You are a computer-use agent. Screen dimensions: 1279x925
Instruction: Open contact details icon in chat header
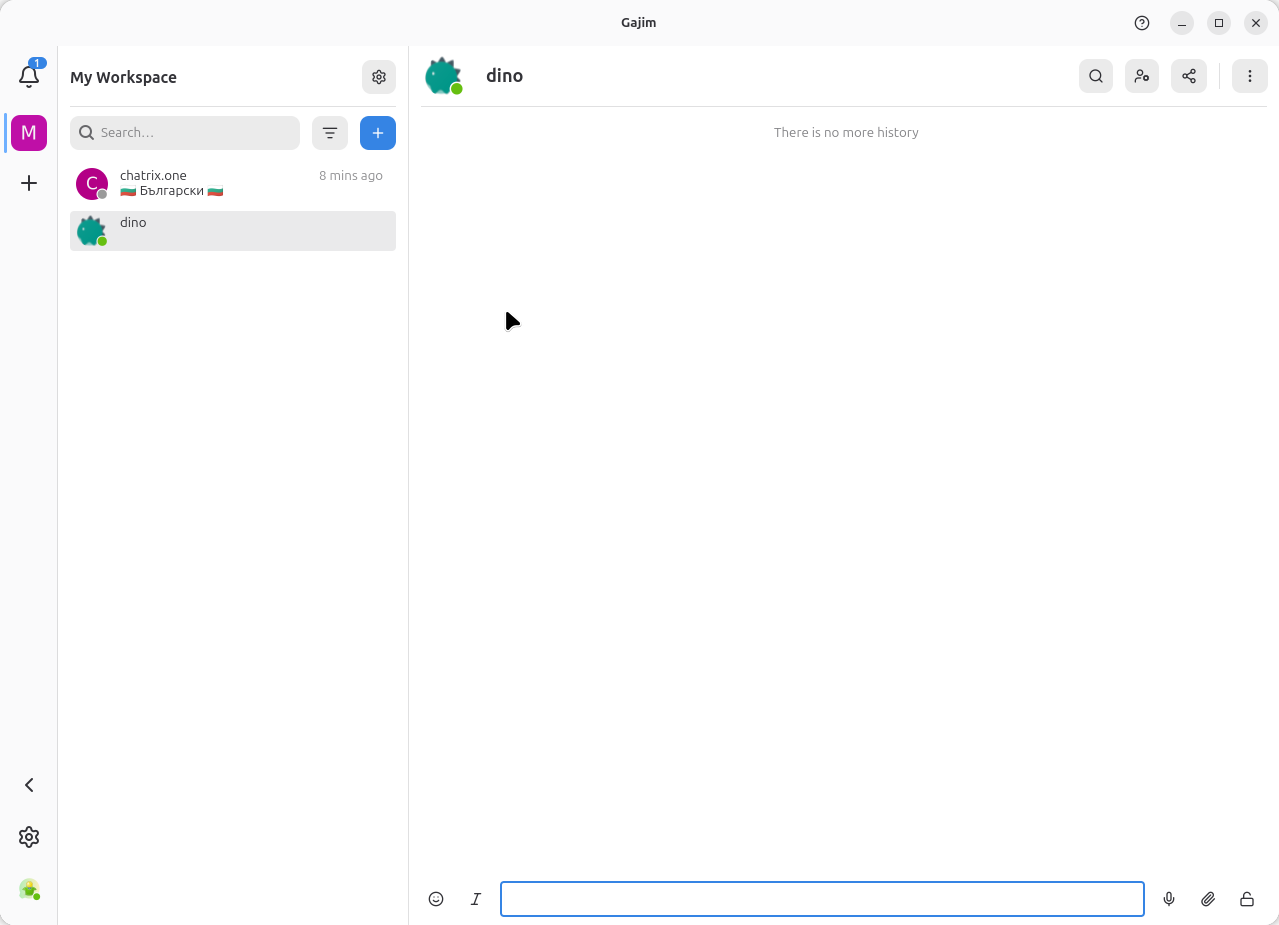pos(1142,76)
